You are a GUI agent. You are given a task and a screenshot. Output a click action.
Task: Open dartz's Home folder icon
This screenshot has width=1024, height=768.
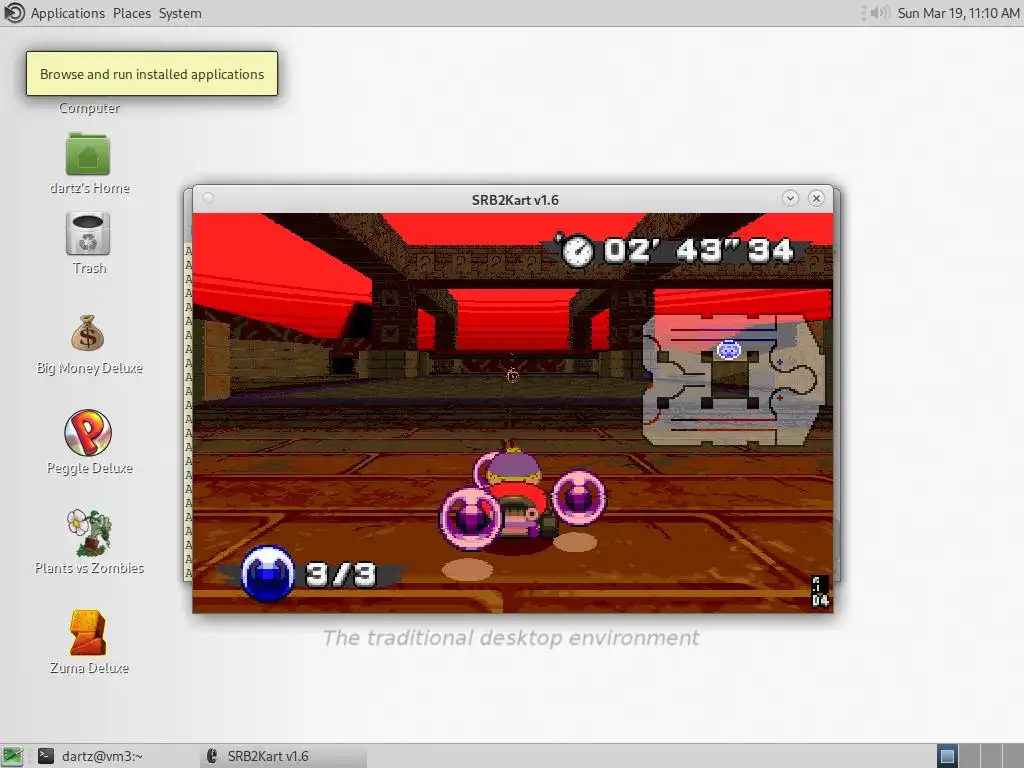coord(88,155)
